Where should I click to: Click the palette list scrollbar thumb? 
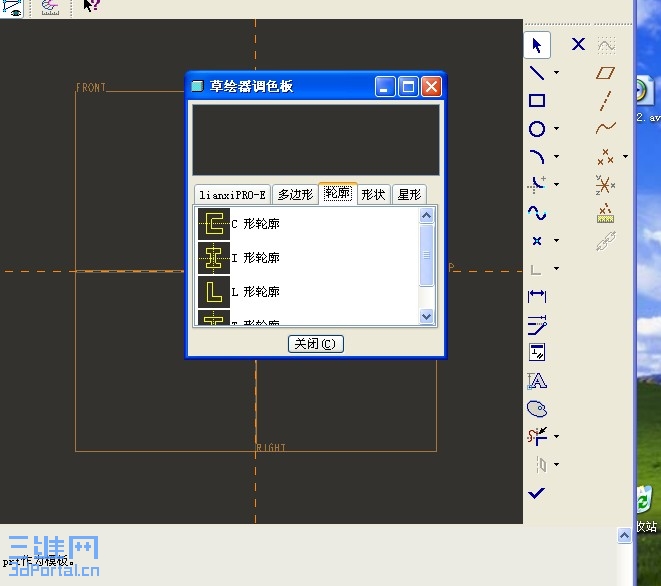click(427, 255)
